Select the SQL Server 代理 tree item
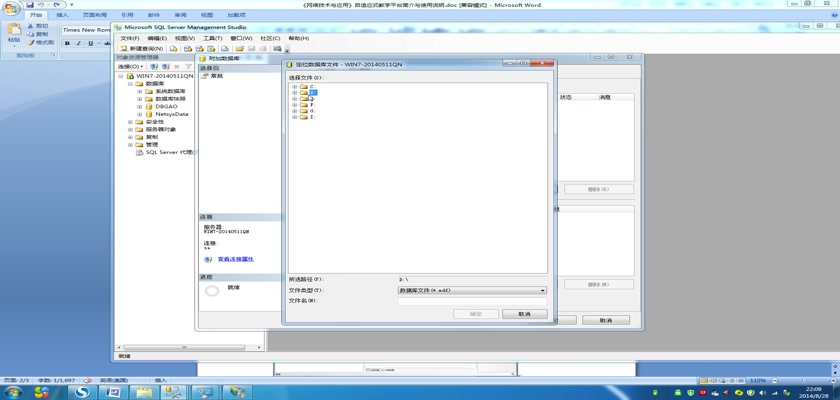Image resolution: width=840 pixels, height=400 pixels. click(x=169, y=153)
